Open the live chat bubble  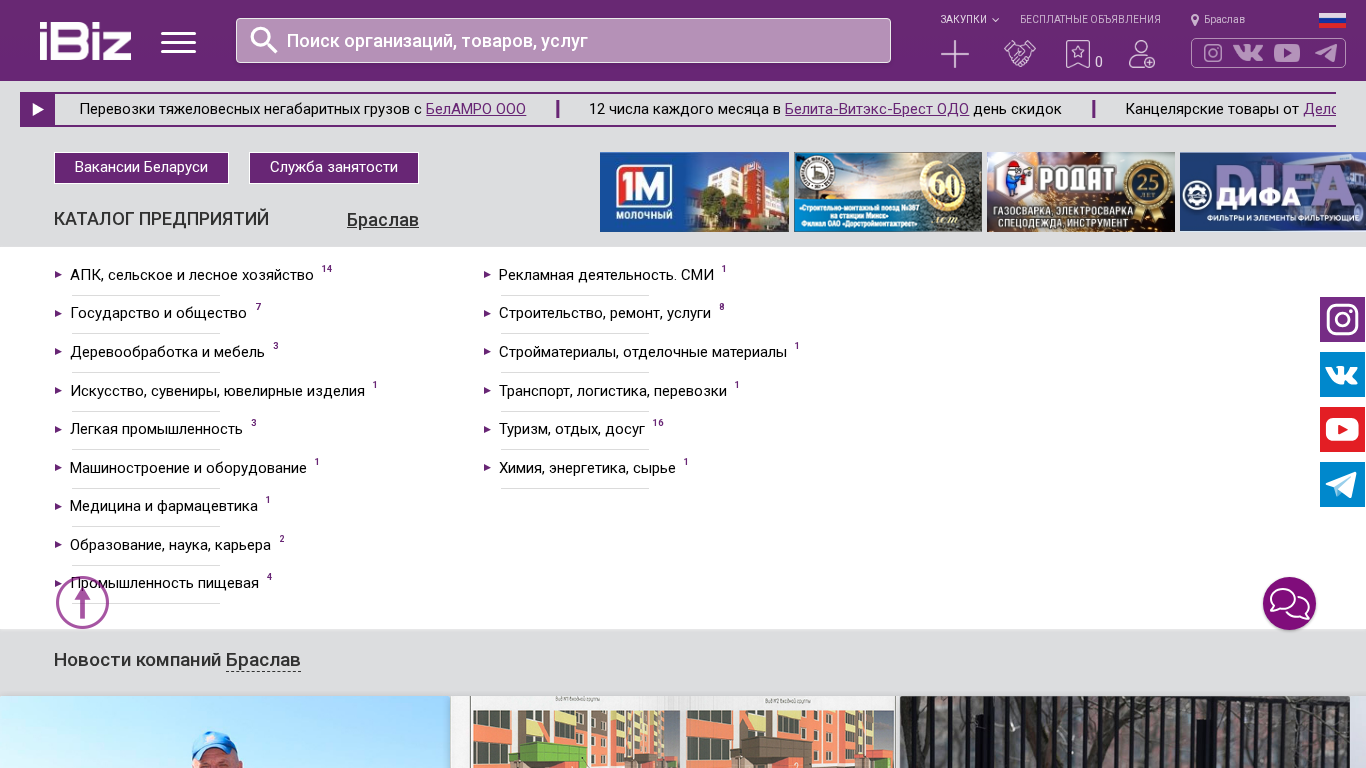pyautogui.click(x=1289, y=604)
